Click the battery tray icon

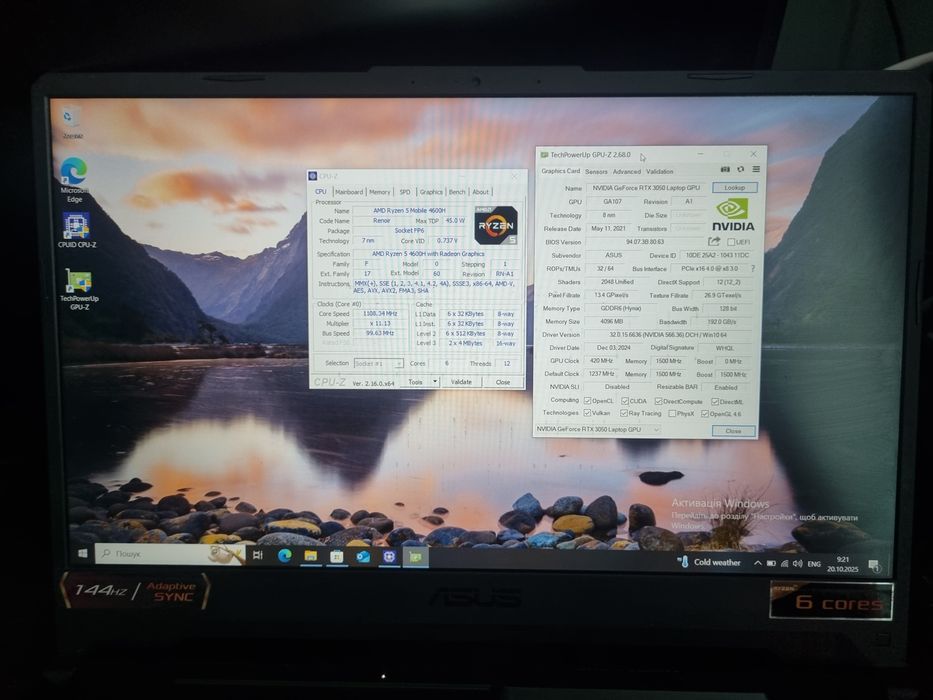(x=771, y=563)
